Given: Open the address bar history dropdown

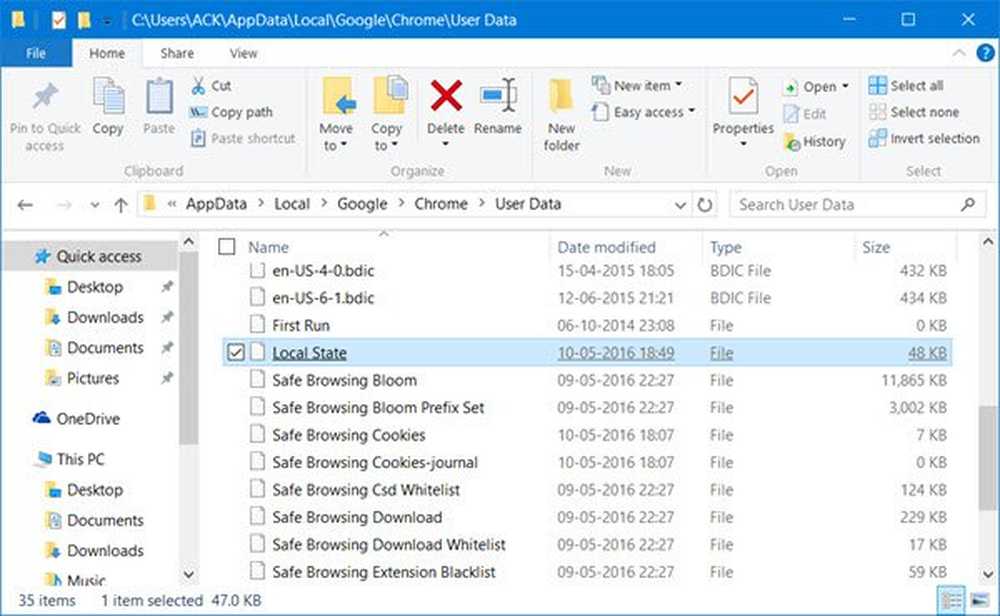Looking at the screenshot, I should pos(680,205).
